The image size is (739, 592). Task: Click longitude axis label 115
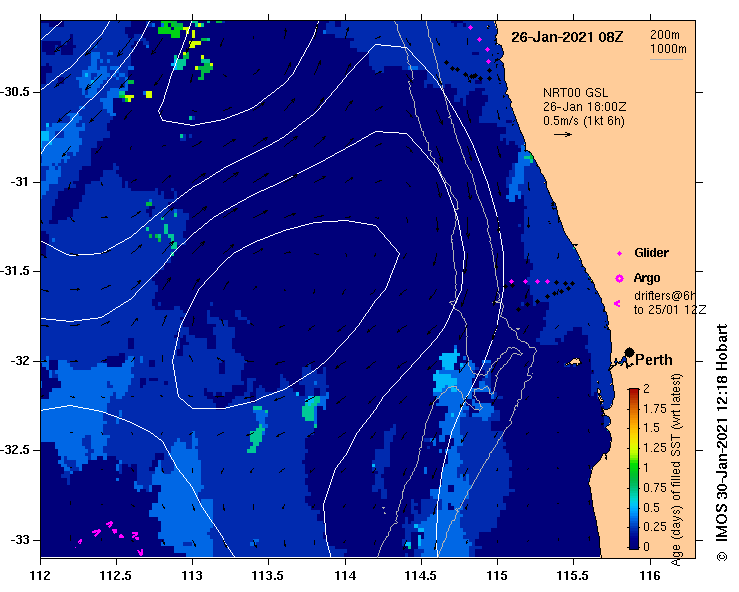[x=497, y=576]
